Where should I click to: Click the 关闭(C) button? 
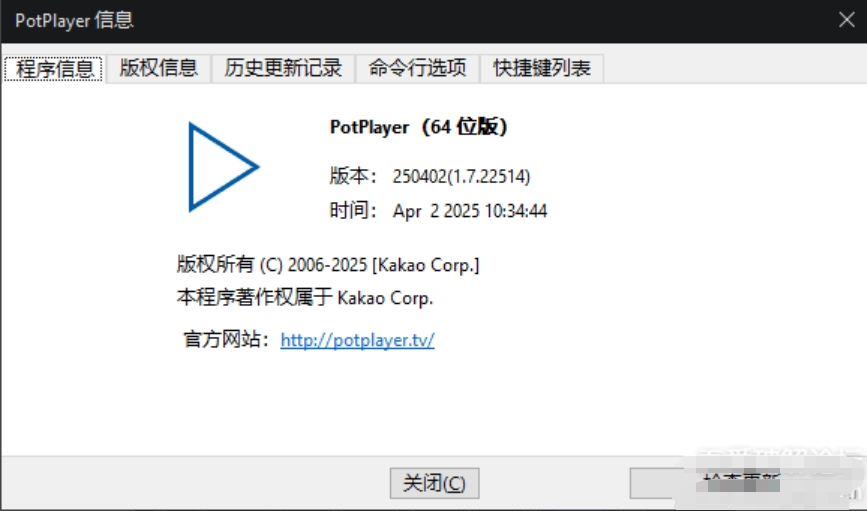coord(434,483)
